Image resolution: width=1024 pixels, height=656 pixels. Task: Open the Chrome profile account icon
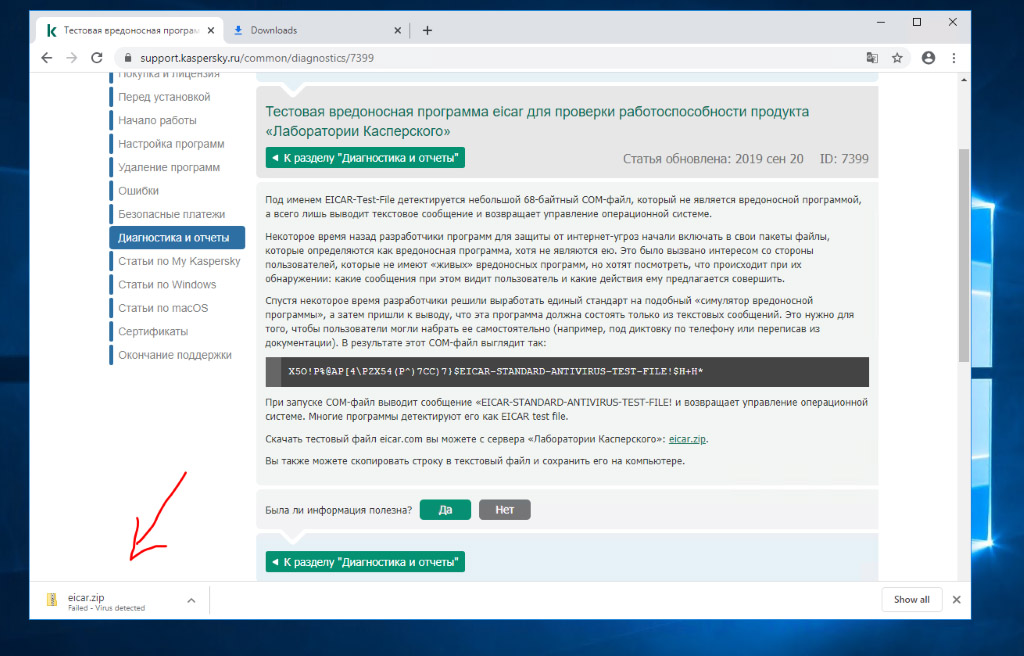coord(928,58)
